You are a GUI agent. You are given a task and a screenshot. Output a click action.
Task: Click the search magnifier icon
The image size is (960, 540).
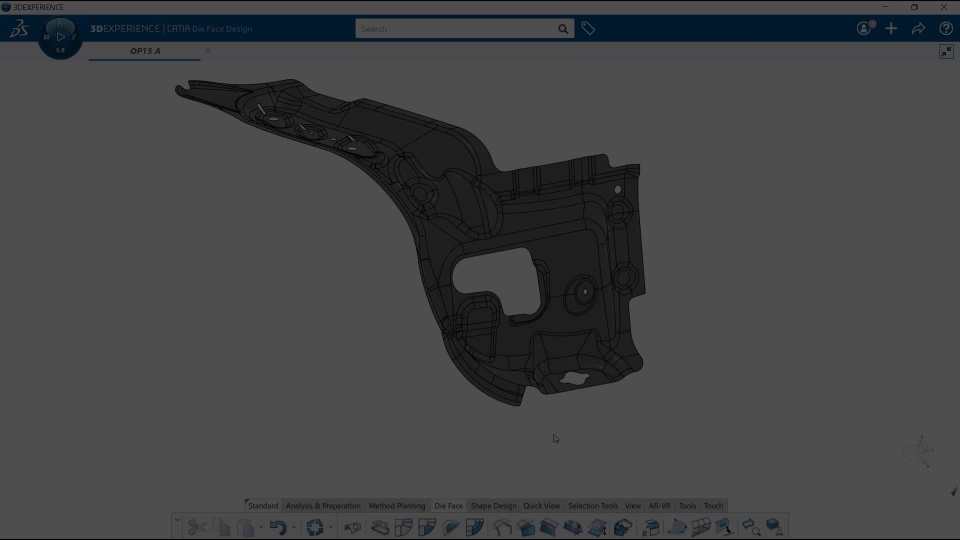[563, 29]
